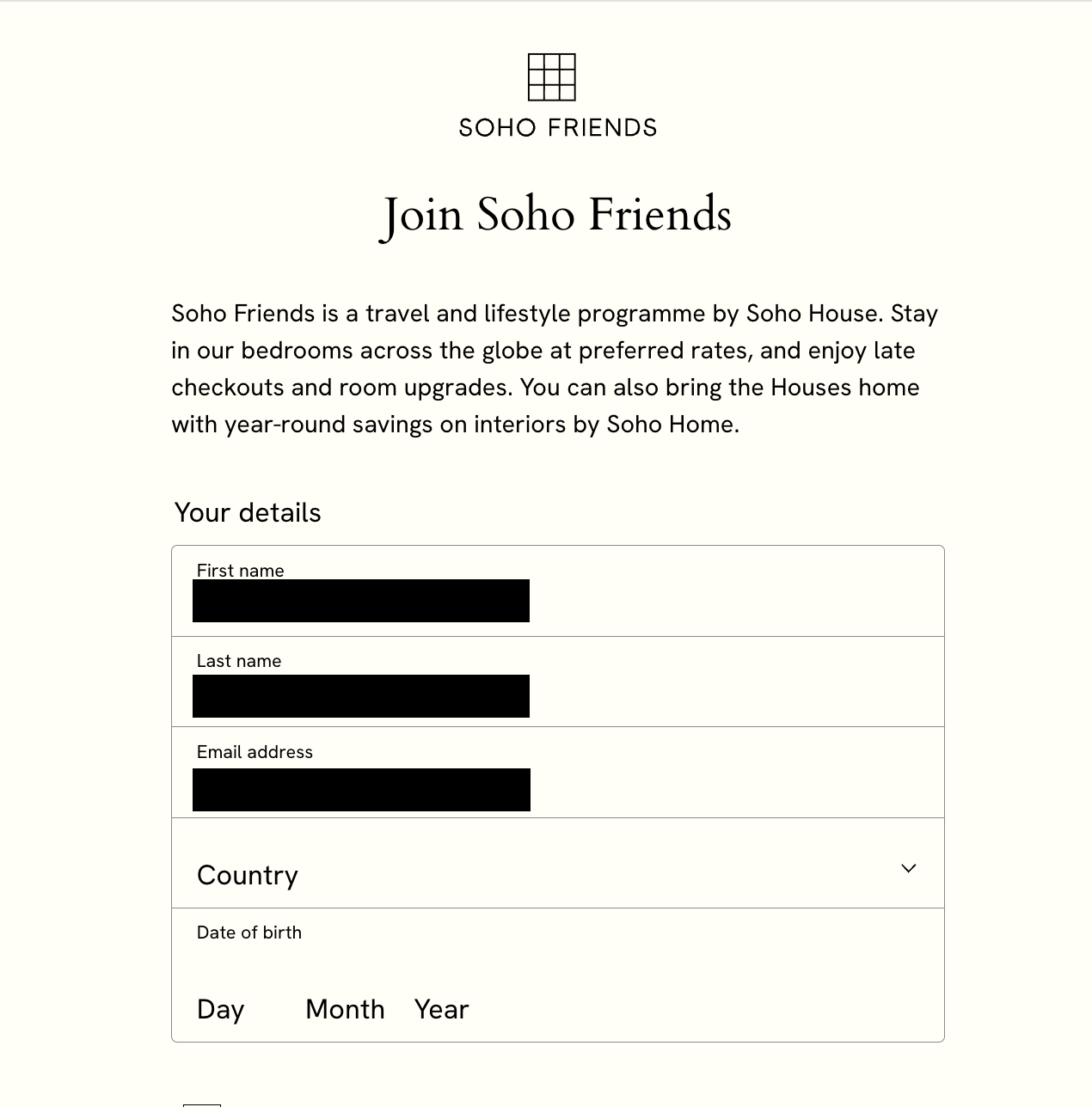Screen dimensions: 1092x1107
Task: Select the window grid emblem above the wordmark
Action: (554, 78)
